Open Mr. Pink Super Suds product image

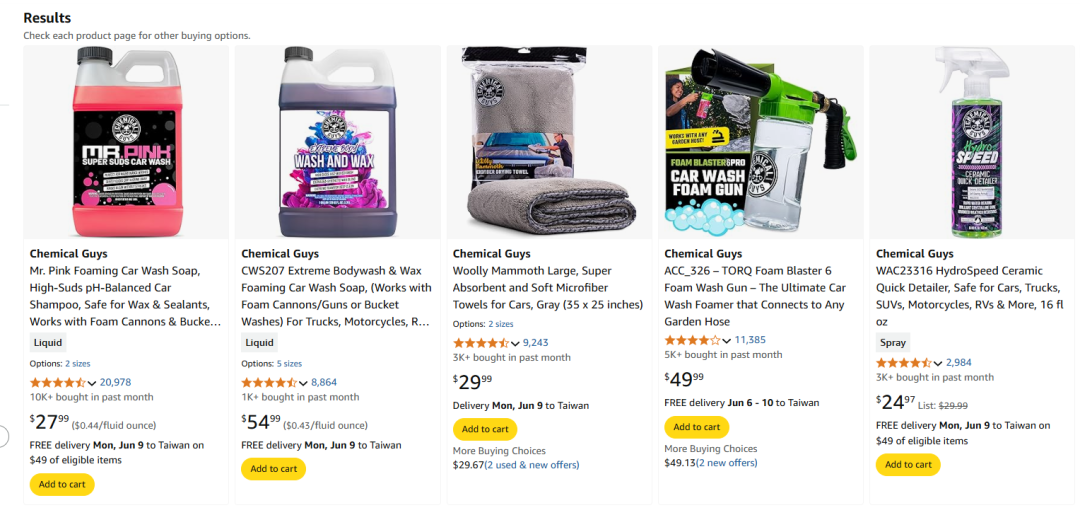tap(126, 142)
